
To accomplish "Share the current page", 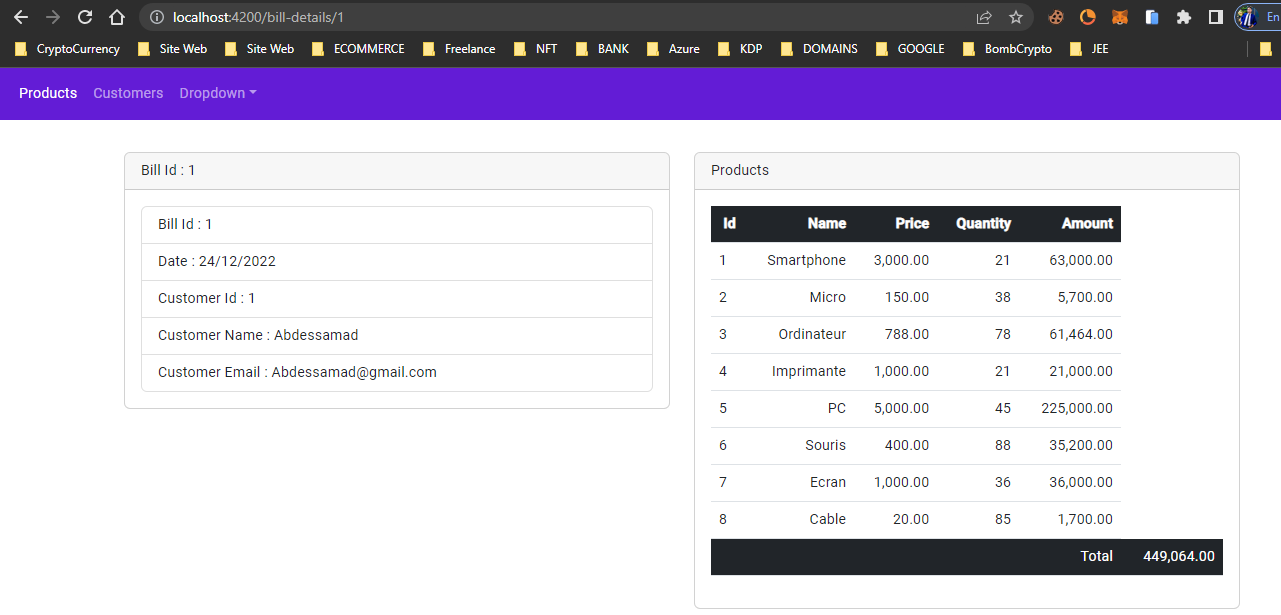I will [x=983, y=17].
